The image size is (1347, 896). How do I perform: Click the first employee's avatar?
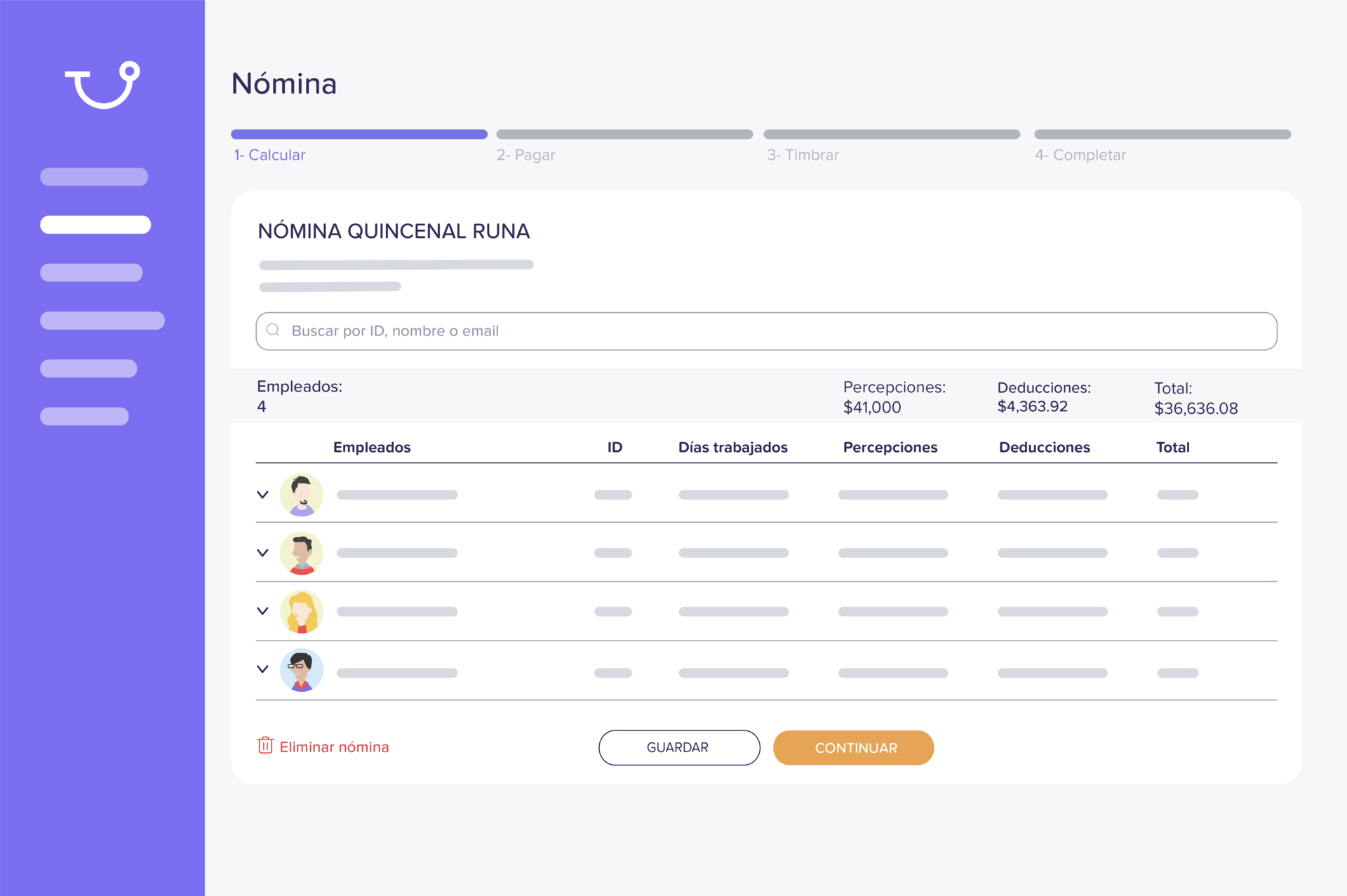tap(302, 495)
